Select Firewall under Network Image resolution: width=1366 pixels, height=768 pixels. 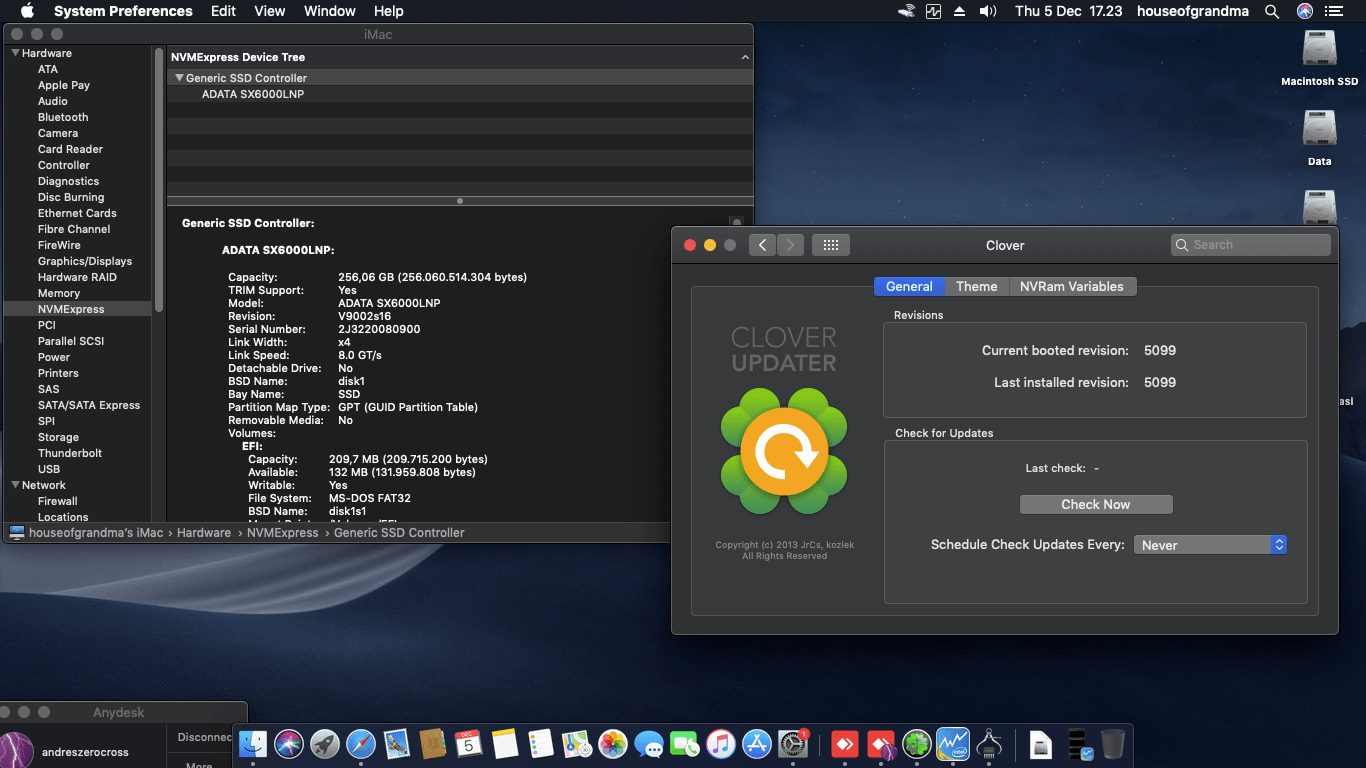click(58, 501)
